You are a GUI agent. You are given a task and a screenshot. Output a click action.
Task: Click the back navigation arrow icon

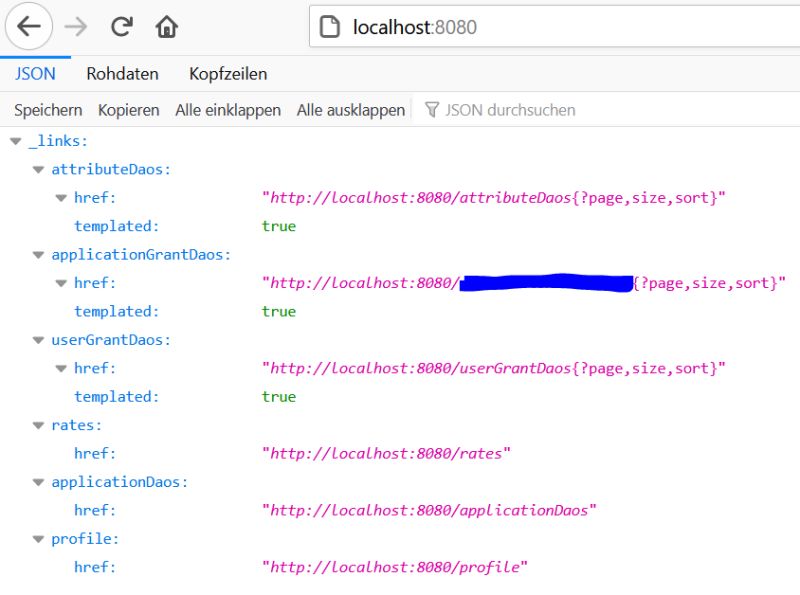coord(28,27)
